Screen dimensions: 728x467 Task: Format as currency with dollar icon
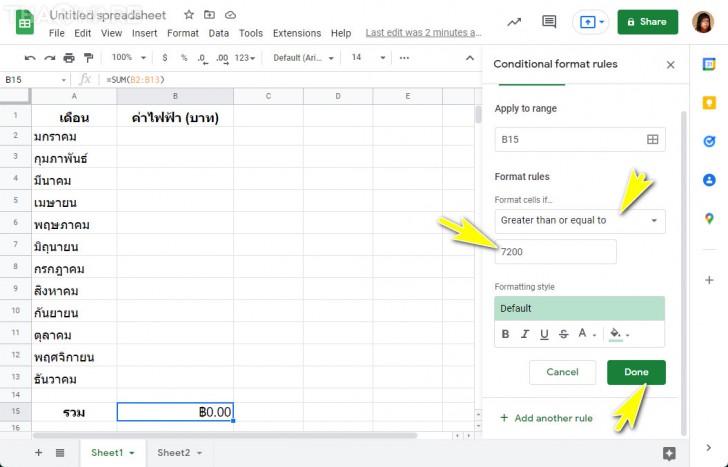coord(165,58)
